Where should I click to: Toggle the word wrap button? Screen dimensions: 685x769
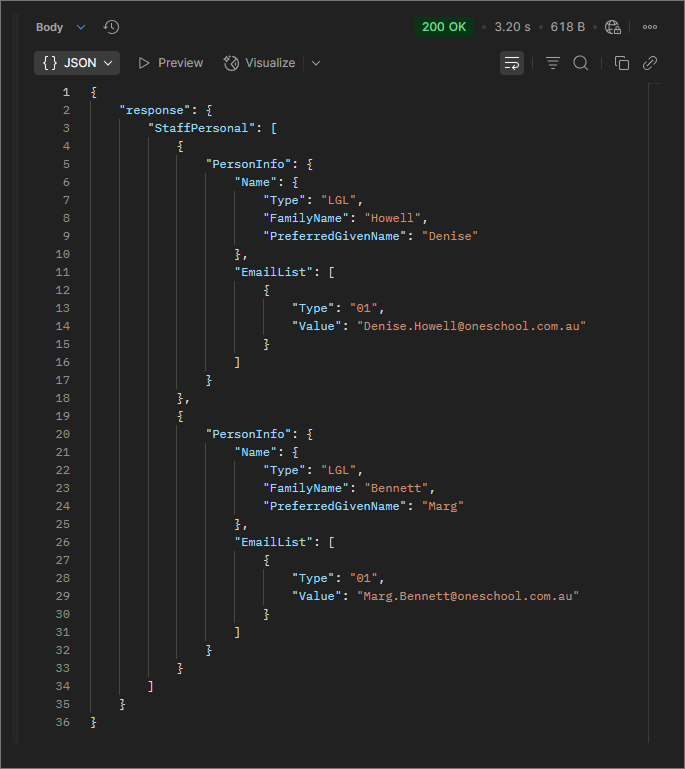pyautogui.click(x=512, y=63)
